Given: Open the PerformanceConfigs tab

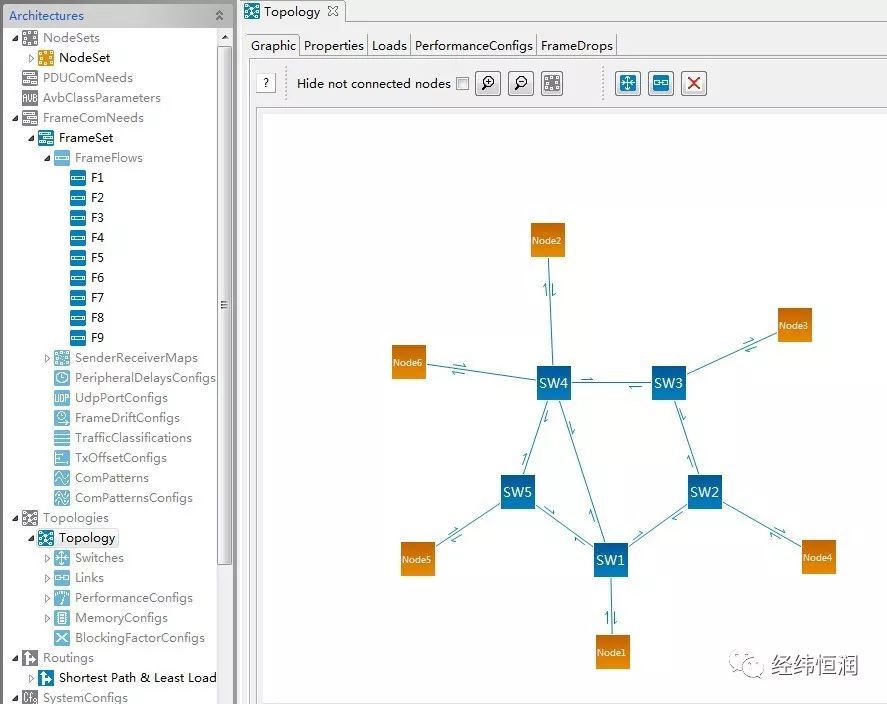Looking at the screenshot, I should 473,45.
